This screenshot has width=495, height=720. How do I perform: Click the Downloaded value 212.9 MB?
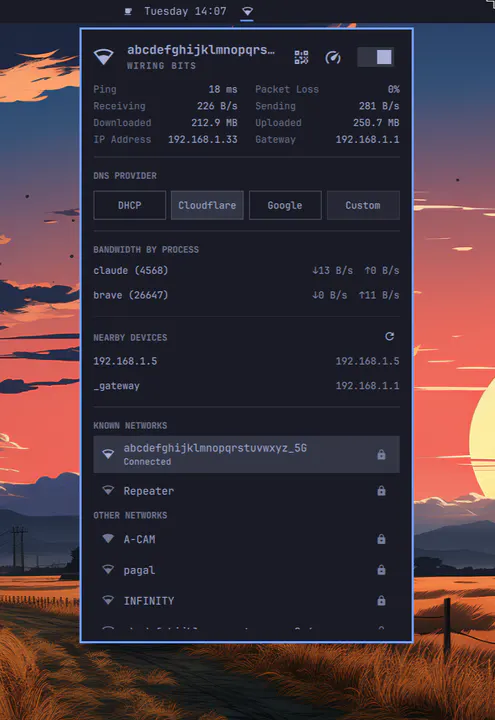214,123
